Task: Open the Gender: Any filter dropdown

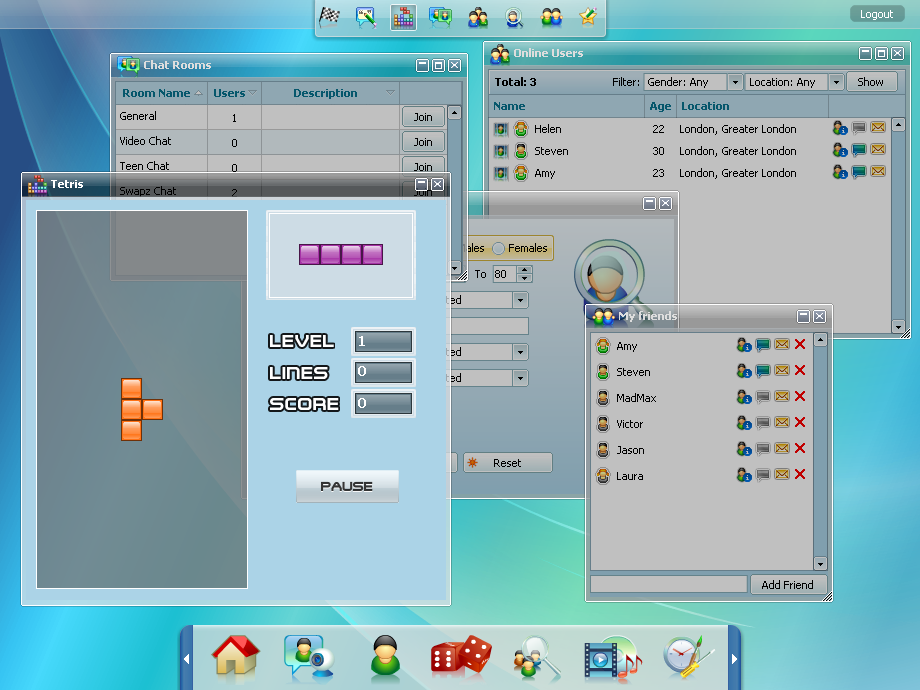Action: pos(735,82)
